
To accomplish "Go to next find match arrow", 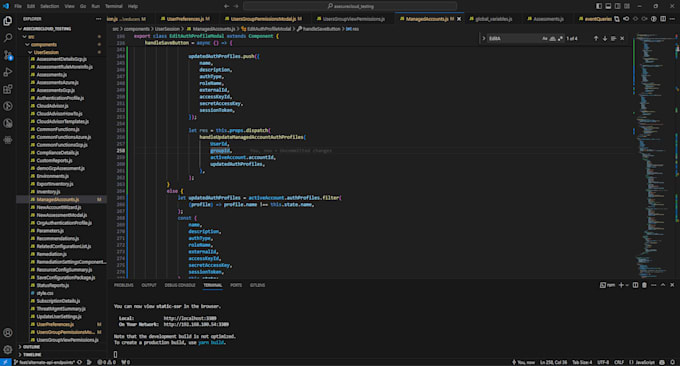I will click(x=605, y=39).
